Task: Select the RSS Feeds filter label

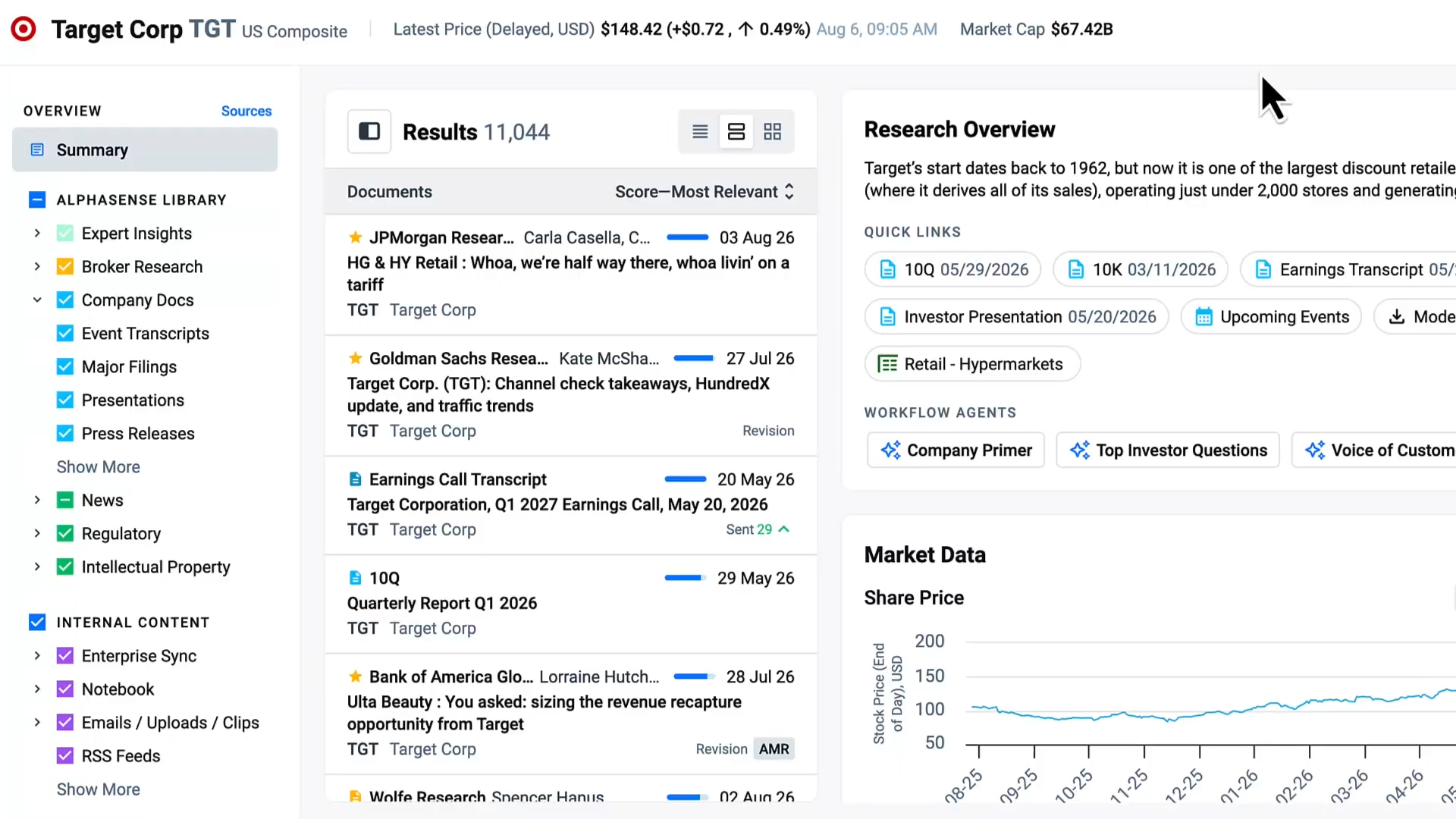Action: click(121, 755)
